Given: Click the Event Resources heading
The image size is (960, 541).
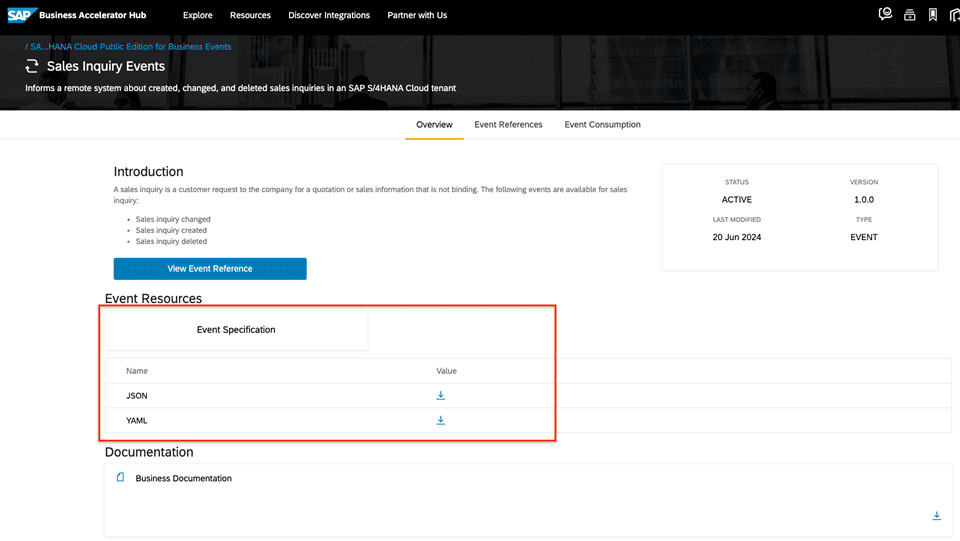Looking at the screenshot, I should click(153, 299).
